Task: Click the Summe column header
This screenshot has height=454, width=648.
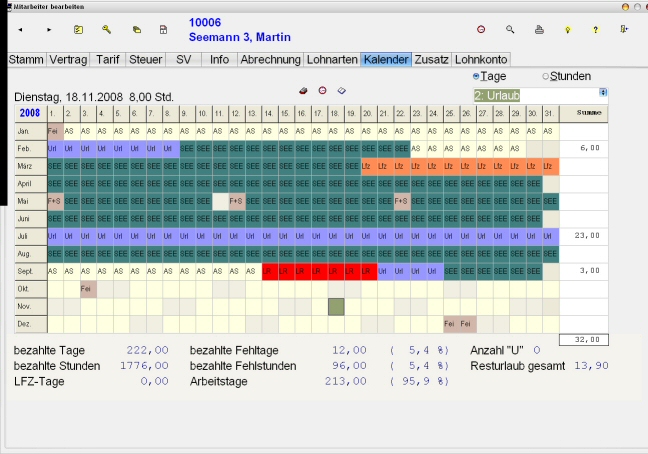Action: point(584,113)
